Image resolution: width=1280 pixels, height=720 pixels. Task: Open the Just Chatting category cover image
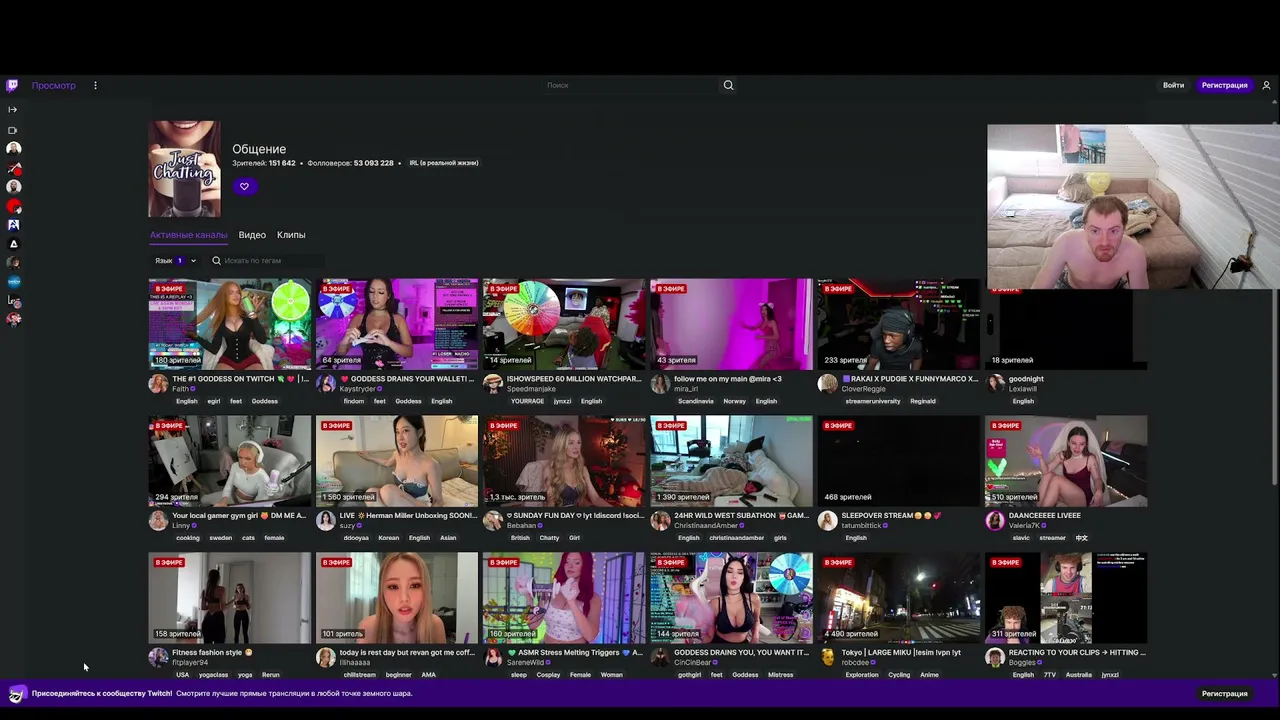[x=184, y=169]
